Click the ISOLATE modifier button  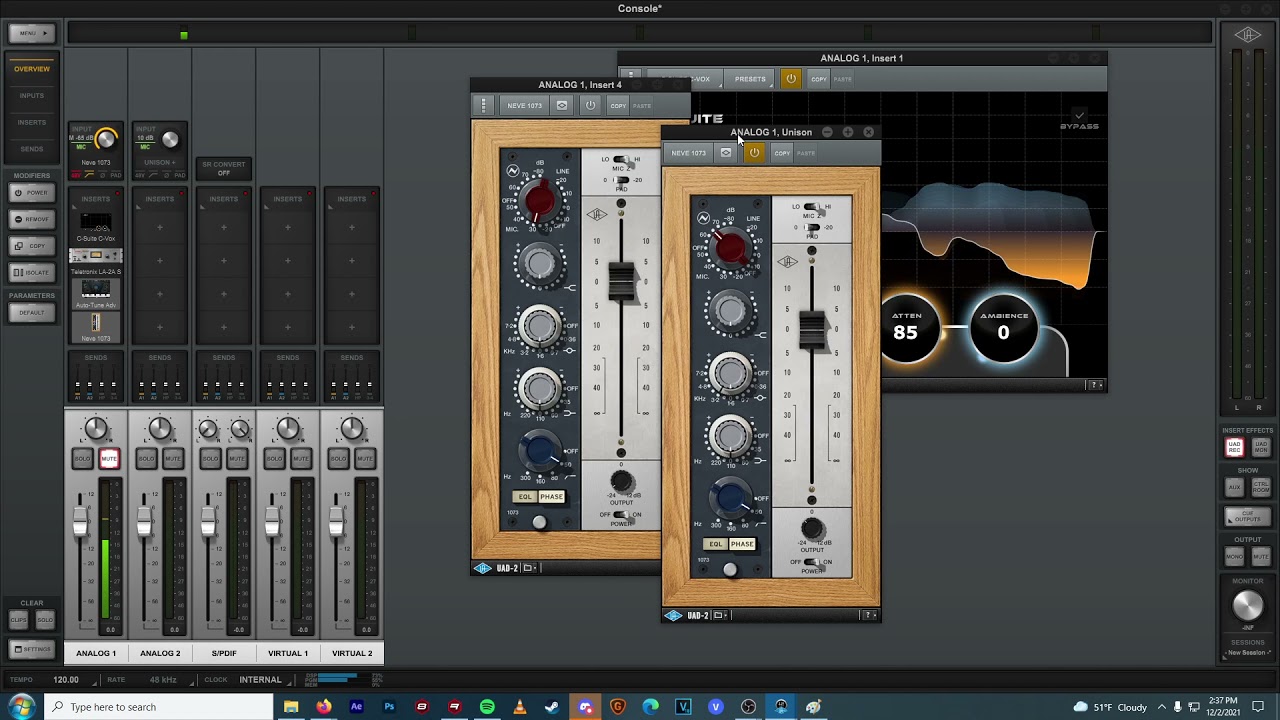click(32, 272)
